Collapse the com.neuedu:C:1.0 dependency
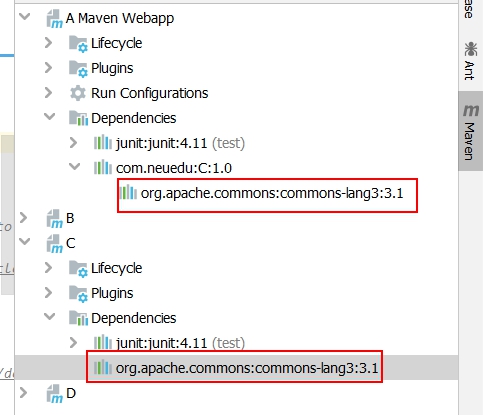 (74, 166)
